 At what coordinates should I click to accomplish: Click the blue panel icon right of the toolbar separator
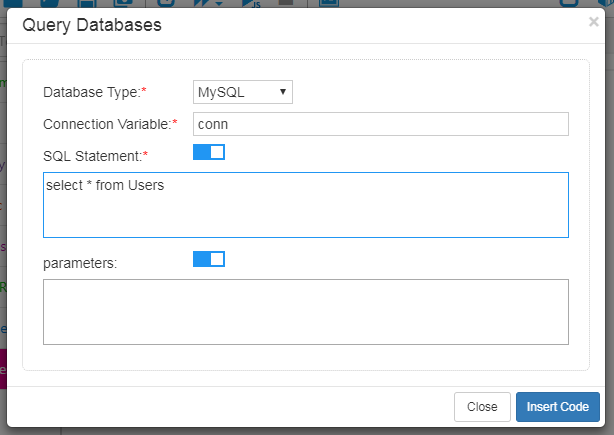[x=329, y=4]
